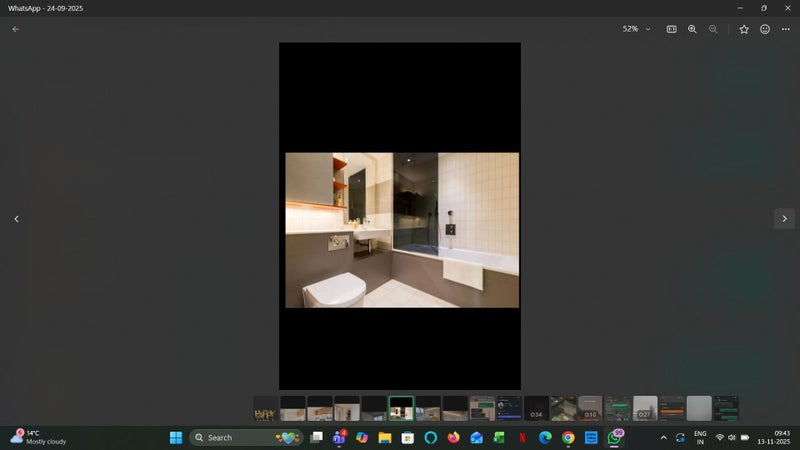This screenshot has width=800, height=450.
Task: Show the previous image with left arrow
Action: (x=16, y=218)
